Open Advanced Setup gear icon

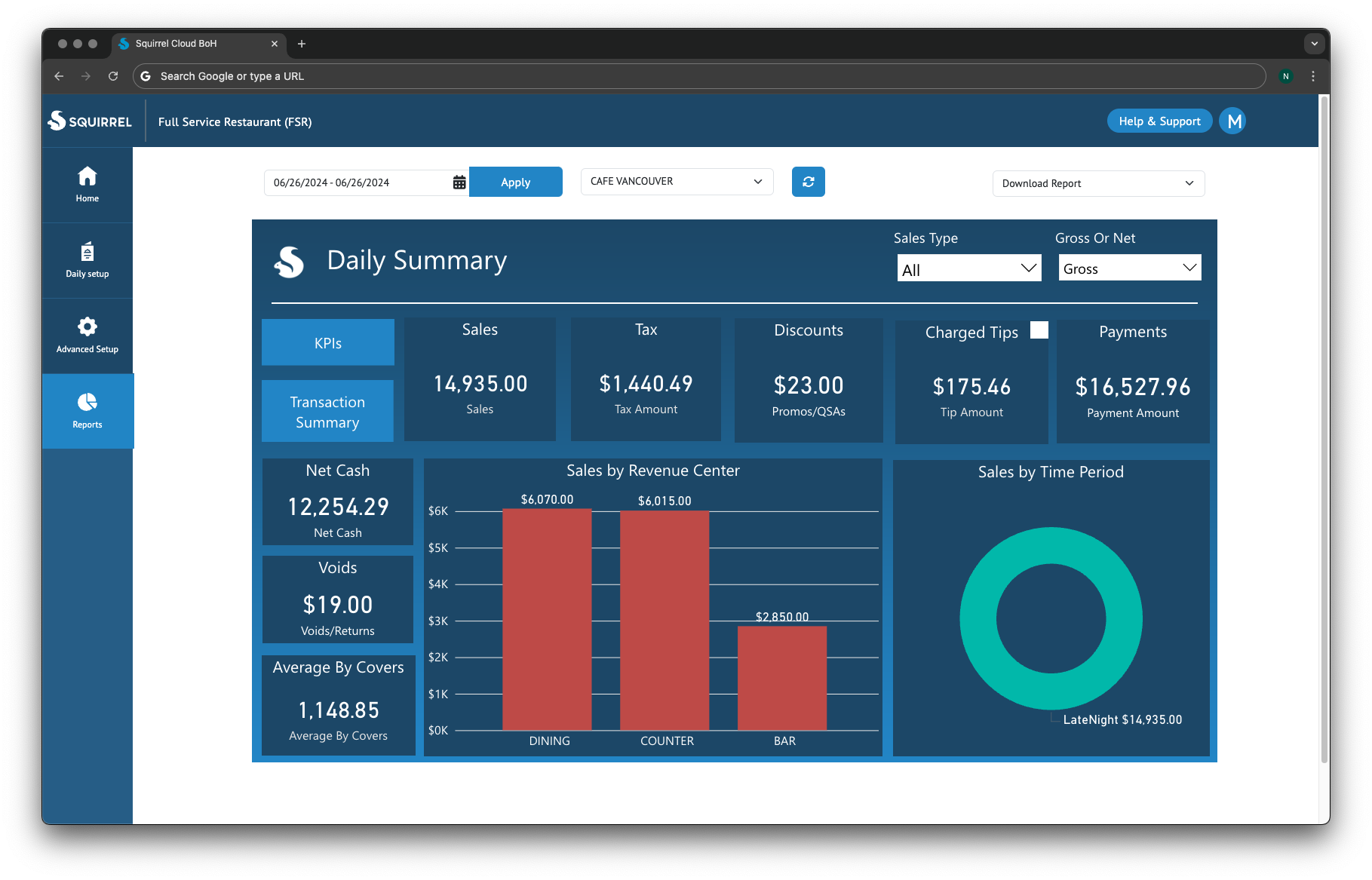point(87,327)
